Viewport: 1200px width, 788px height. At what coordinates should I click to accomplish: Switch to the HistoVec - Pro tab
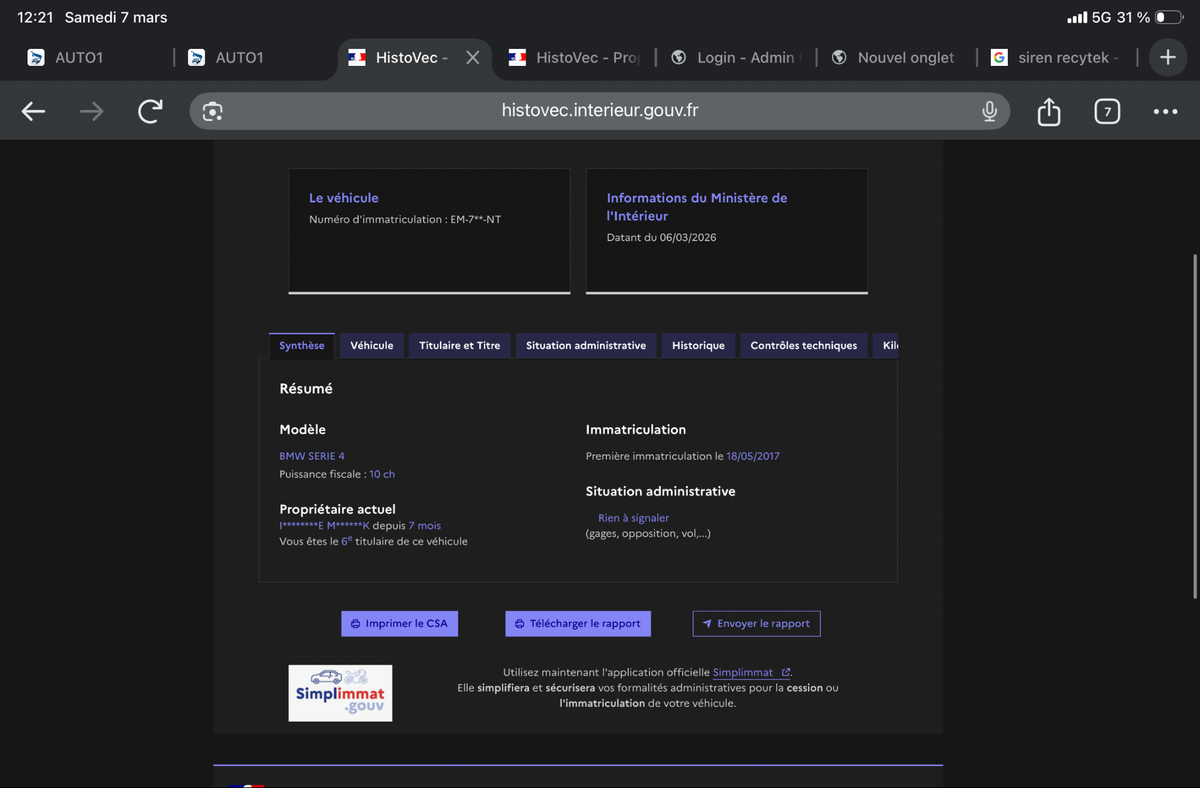coord(574,58)
